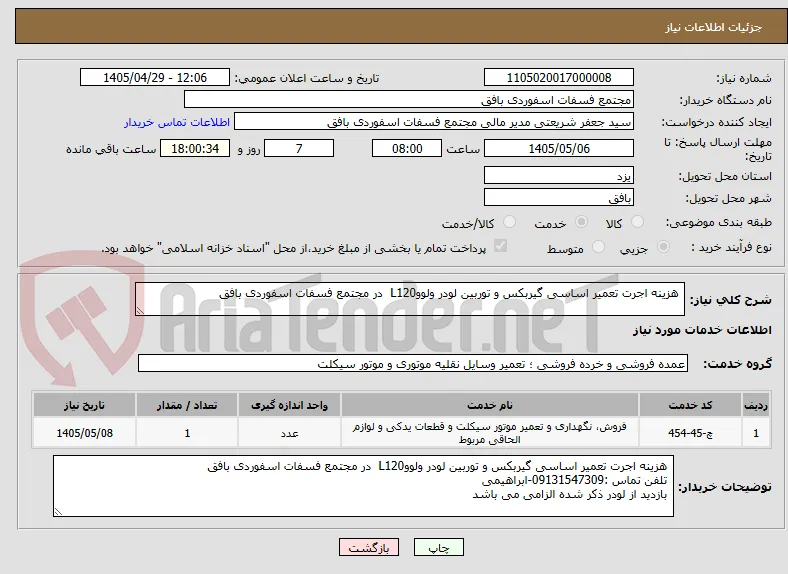Click the جزئیات اطلاعات نیاز header title

click(714, 27)
